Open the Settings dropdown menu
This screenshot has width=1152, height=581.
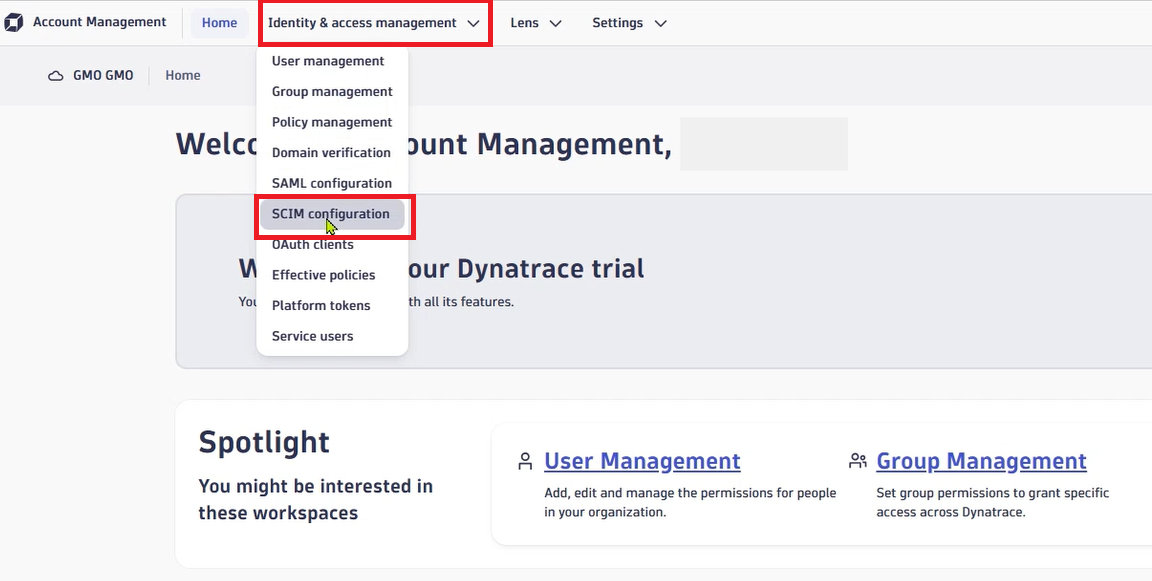click(x=629, y=23)
